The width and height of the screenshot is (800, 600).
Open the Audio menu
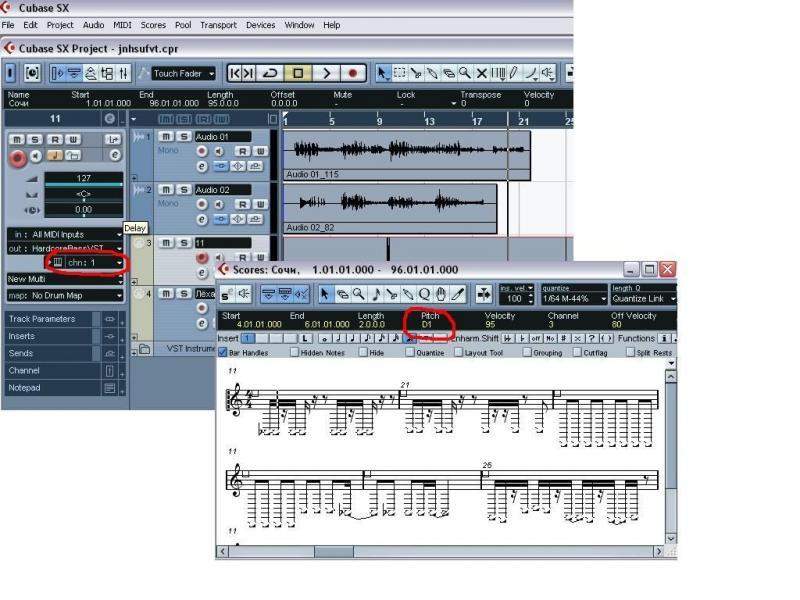[93, 25]
